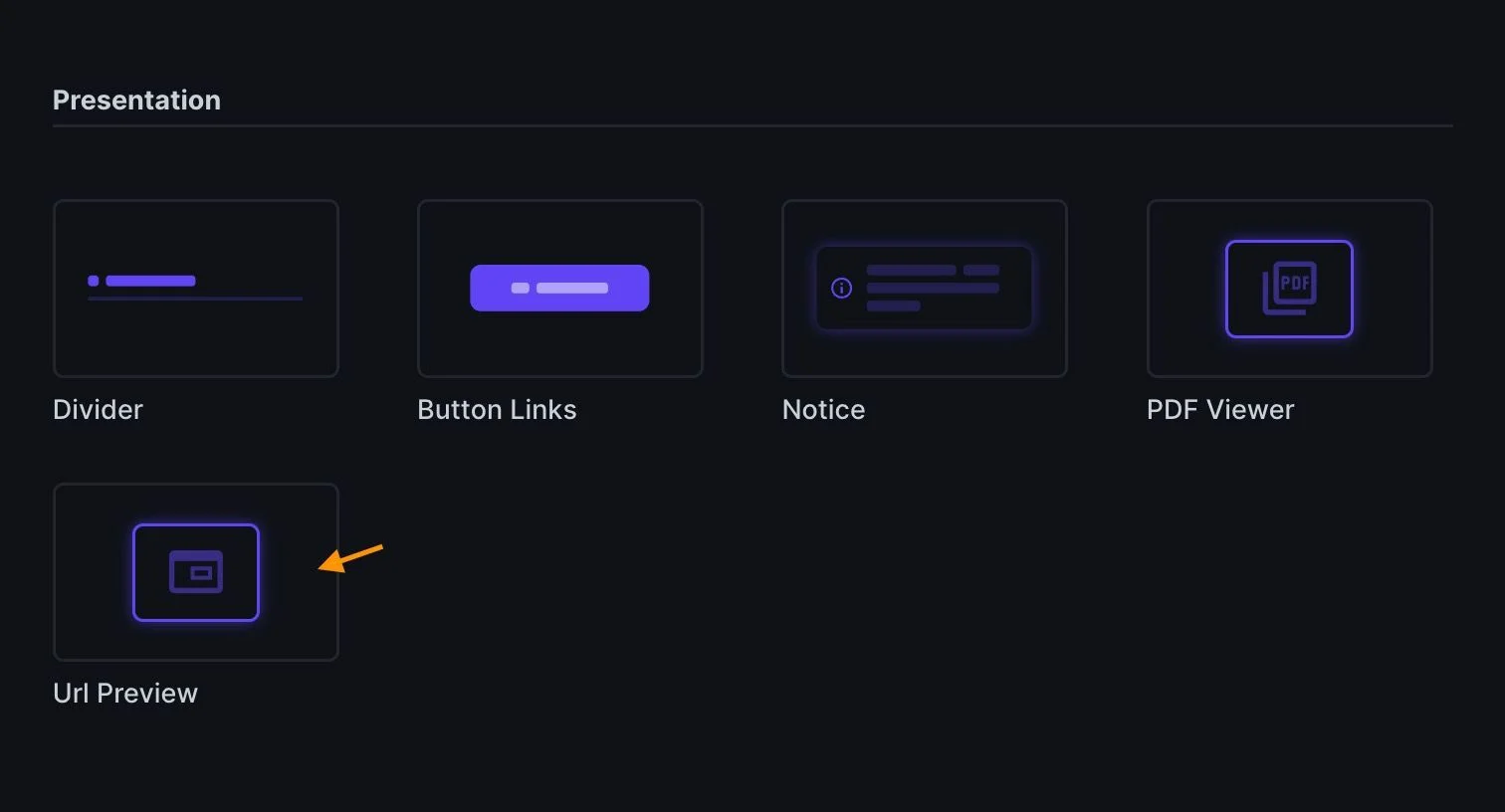Viewport: 1505px width, 812px height.
Task: Click the text lines inside Notice illustration
Action: coord(933,289)
